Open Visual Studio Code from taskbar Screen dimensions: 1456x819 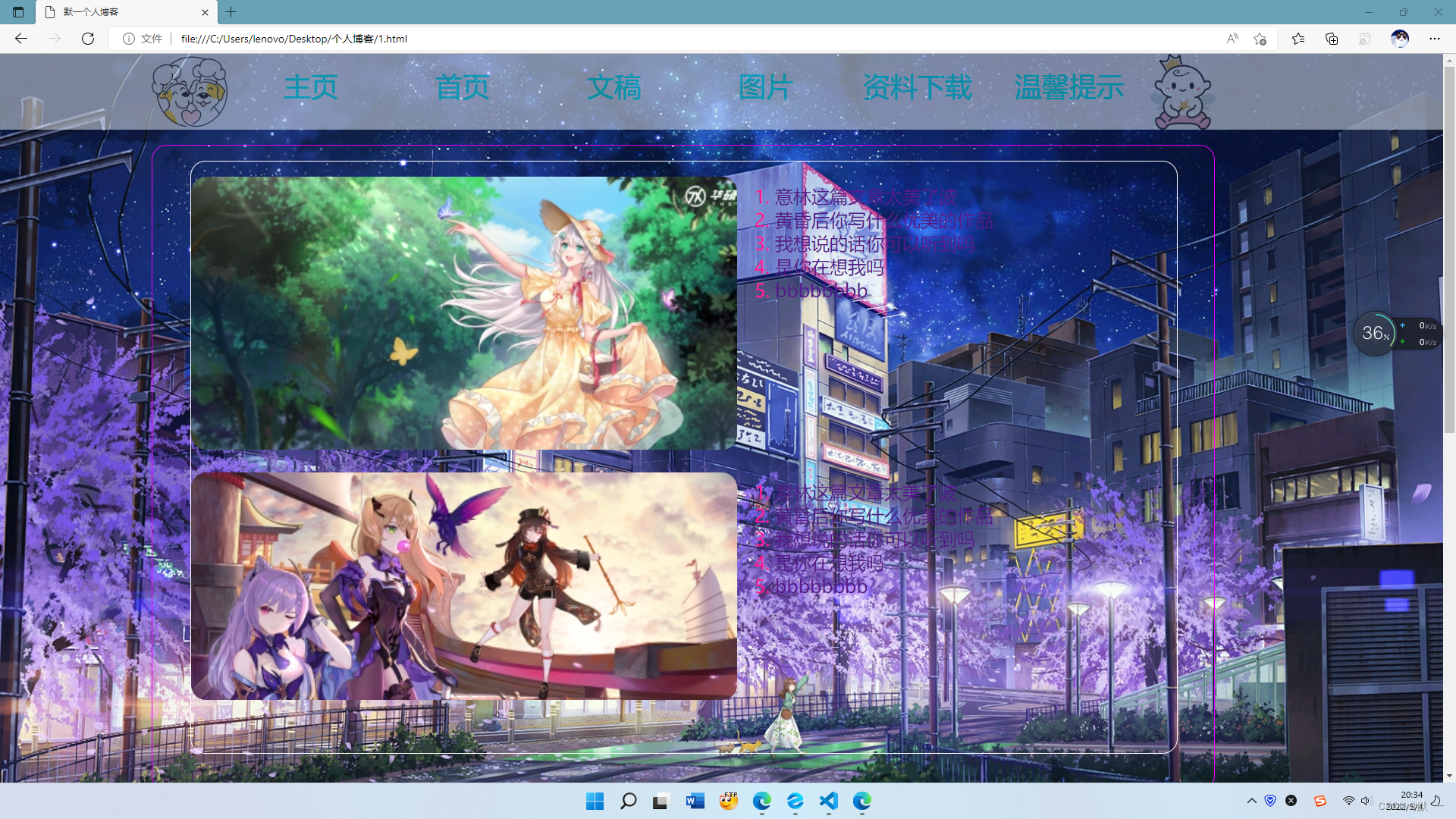coord(828,801)
